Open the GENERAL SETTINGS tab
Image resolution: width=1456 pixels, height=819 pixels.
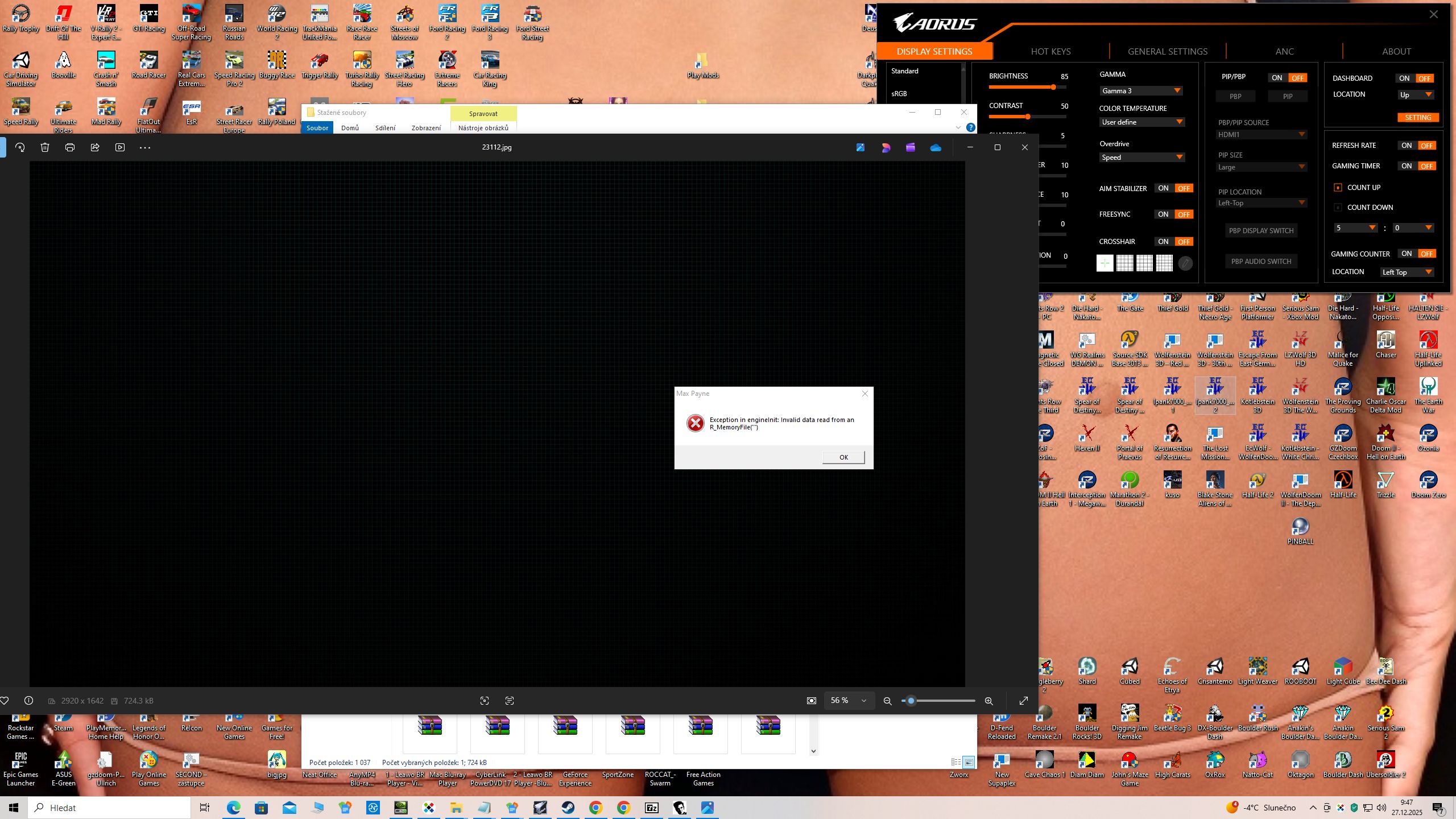click(x=1168, y=51)
